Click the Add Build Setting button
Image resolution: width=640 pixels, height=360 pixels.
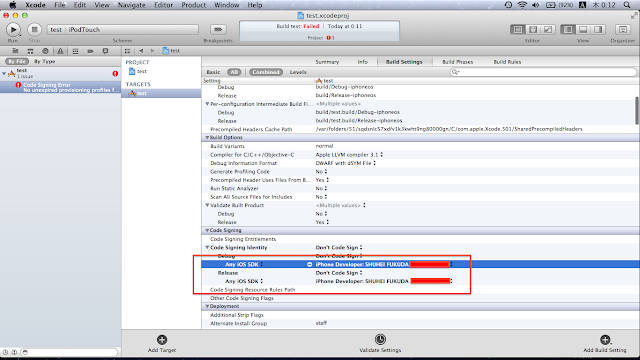605,343
